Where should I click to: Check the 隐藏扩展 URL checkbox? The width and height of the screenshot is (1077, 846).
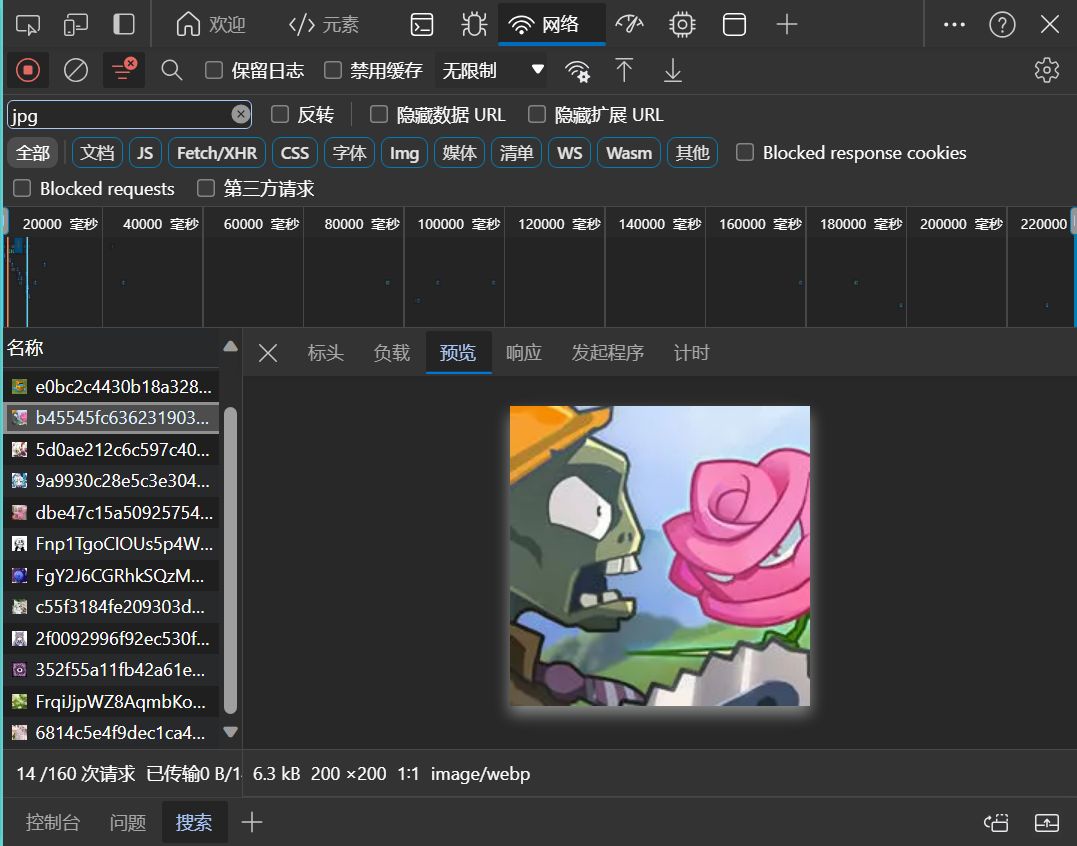536,114
